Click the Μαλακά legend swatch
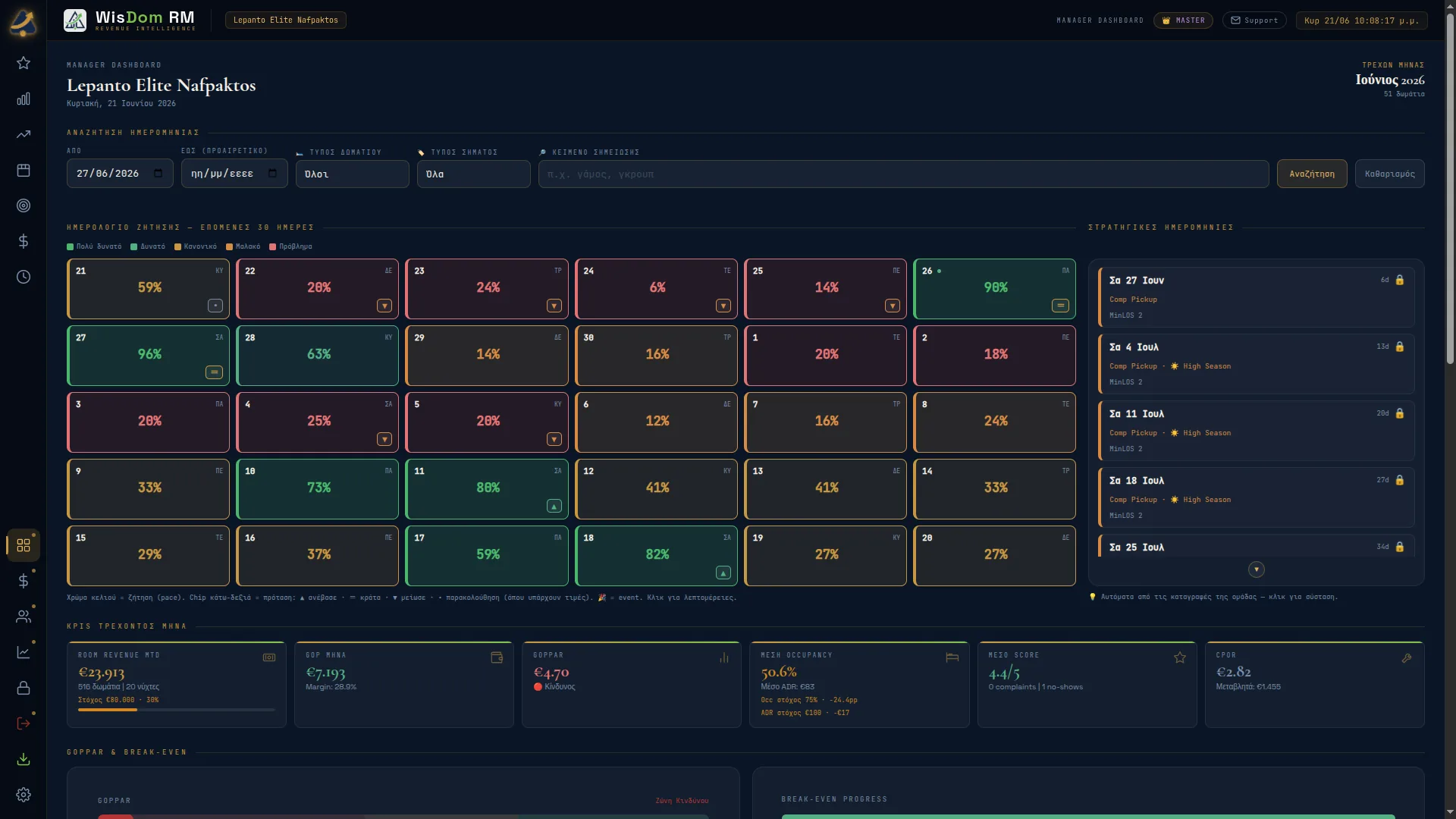Screen dimensions: 1456x819 point(229,246)
